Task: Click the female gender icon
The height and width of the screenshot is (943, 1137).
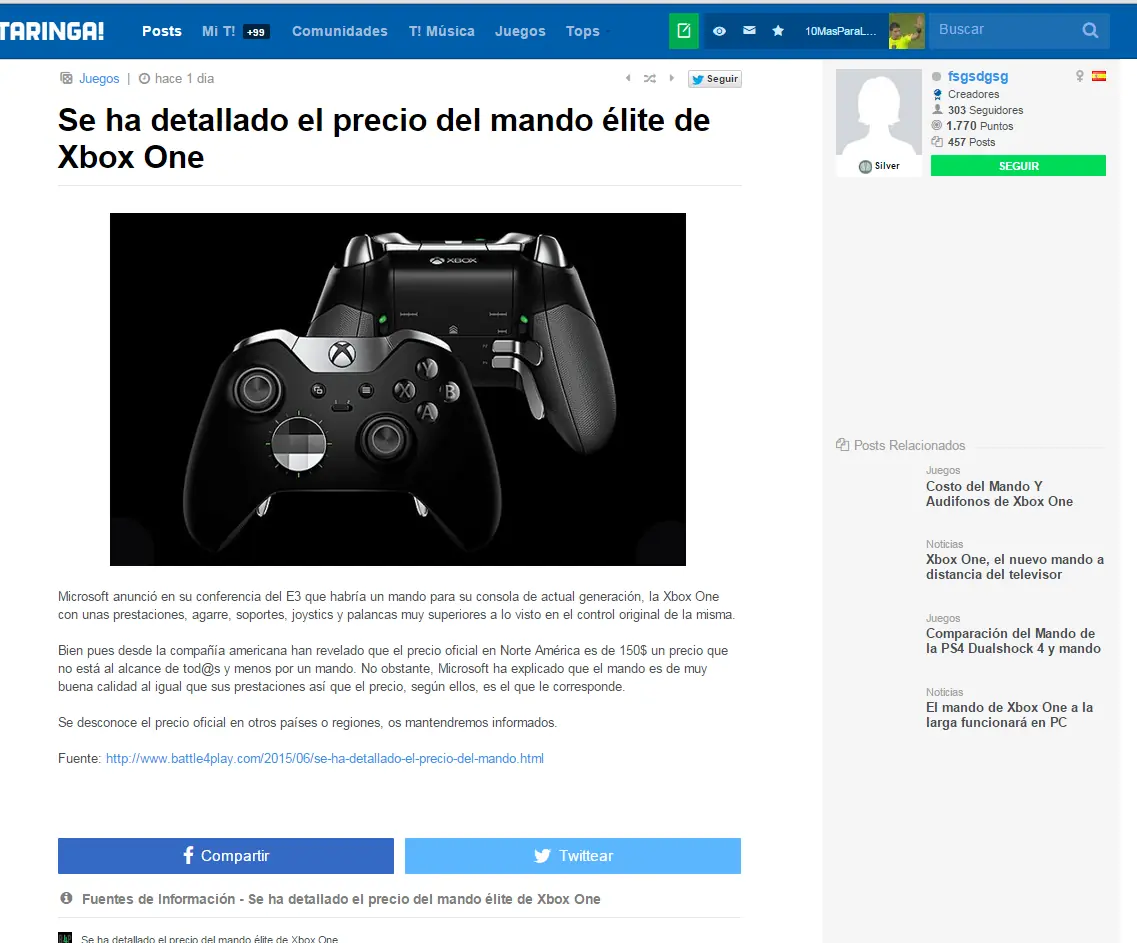Action: 1080,76
